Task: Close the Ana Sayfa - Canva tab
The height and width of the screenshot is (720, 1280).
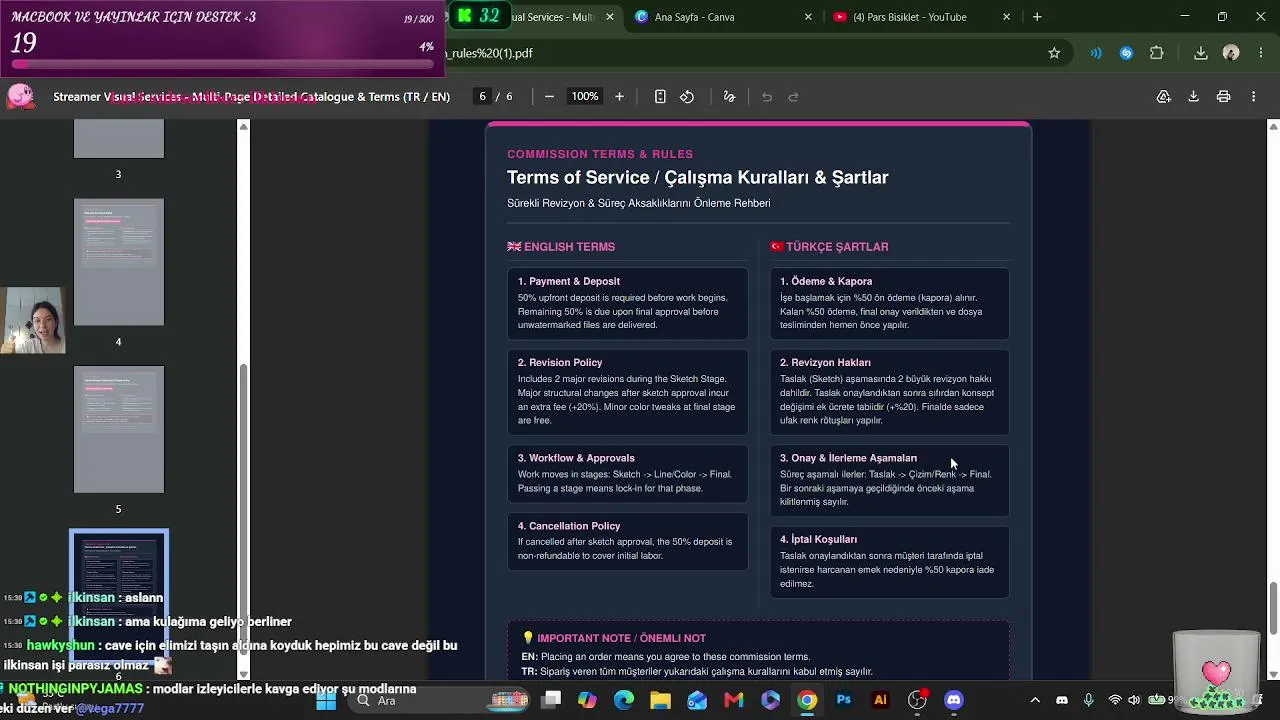Action: 808,17
